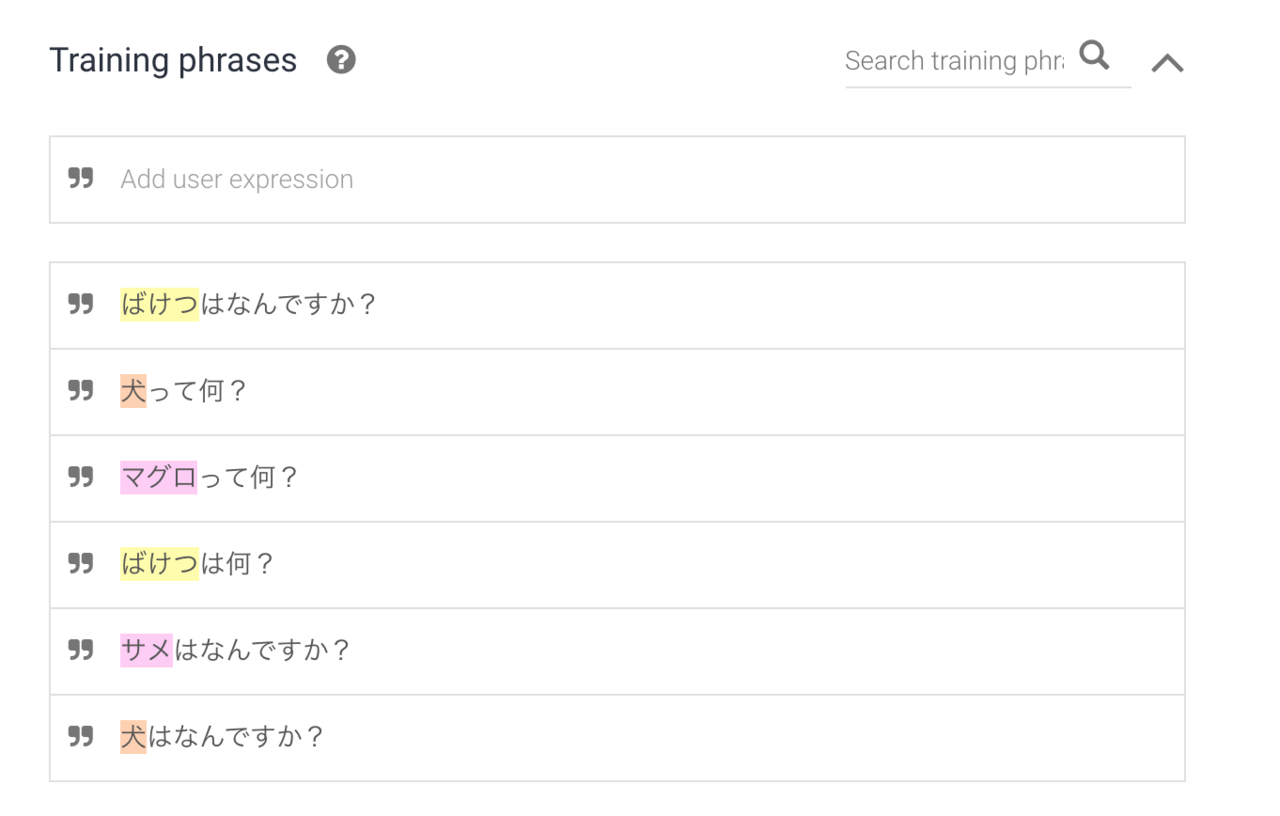Click the search magnifier icon
This screenshot has height=816, width=1280.
1095,56
